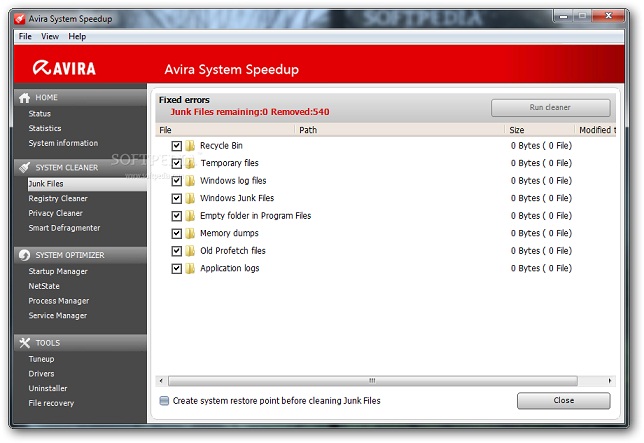This screenshot has width=644, height=443.
Task: Click the scrollbar left arrow
Action: (x=161, y=381)
